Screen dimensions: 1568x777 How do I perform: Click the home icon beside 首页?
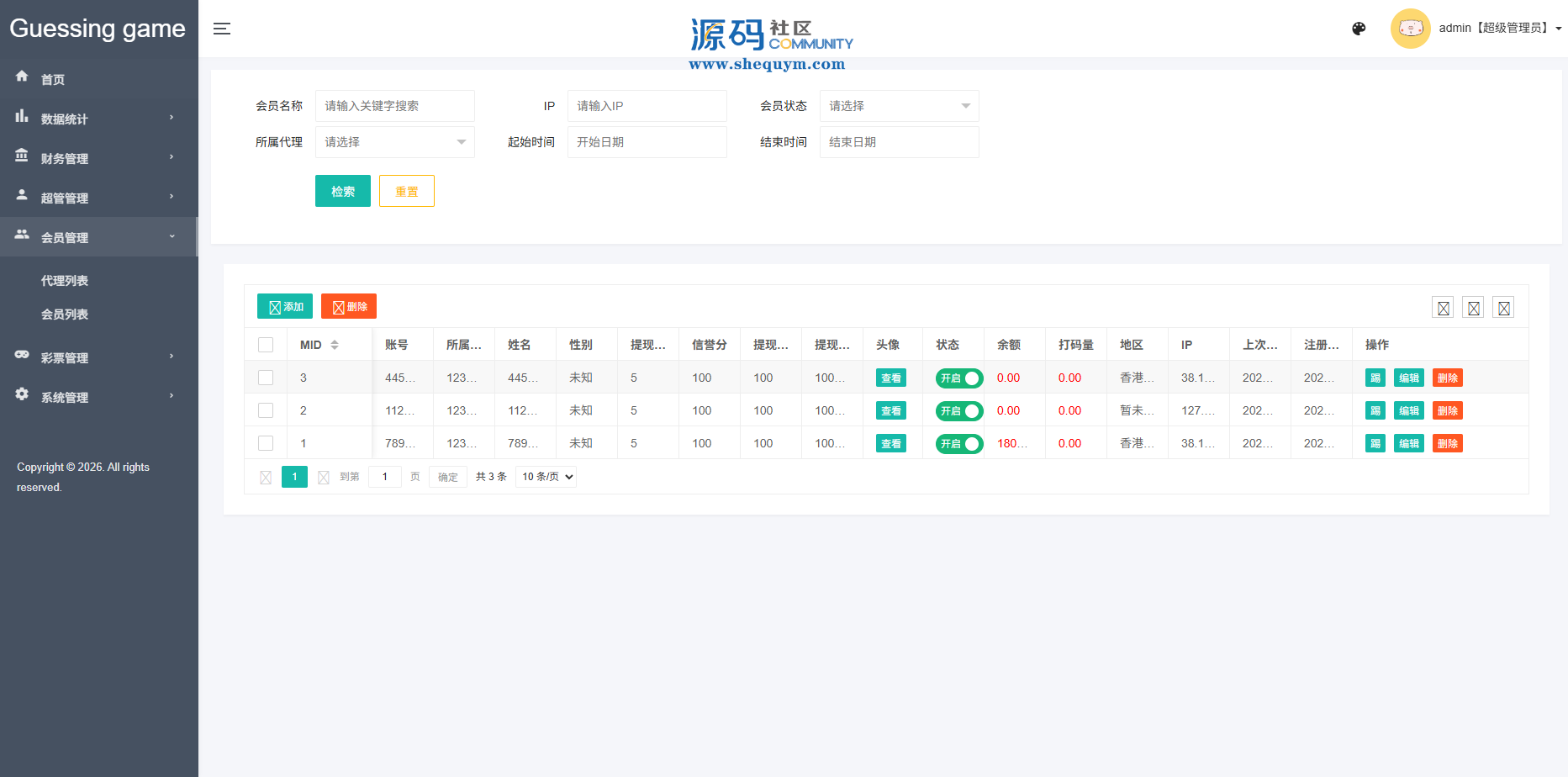click(x=22, y=77)
